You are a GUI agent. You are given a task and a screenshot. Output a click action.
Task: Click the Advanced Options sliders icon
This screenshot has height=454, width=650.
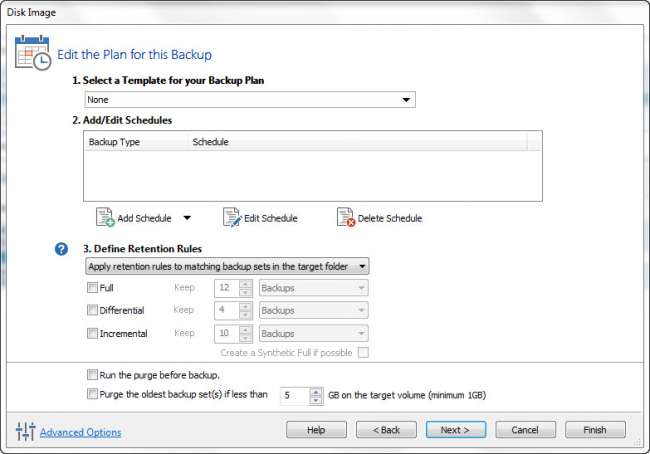[25, 432]
